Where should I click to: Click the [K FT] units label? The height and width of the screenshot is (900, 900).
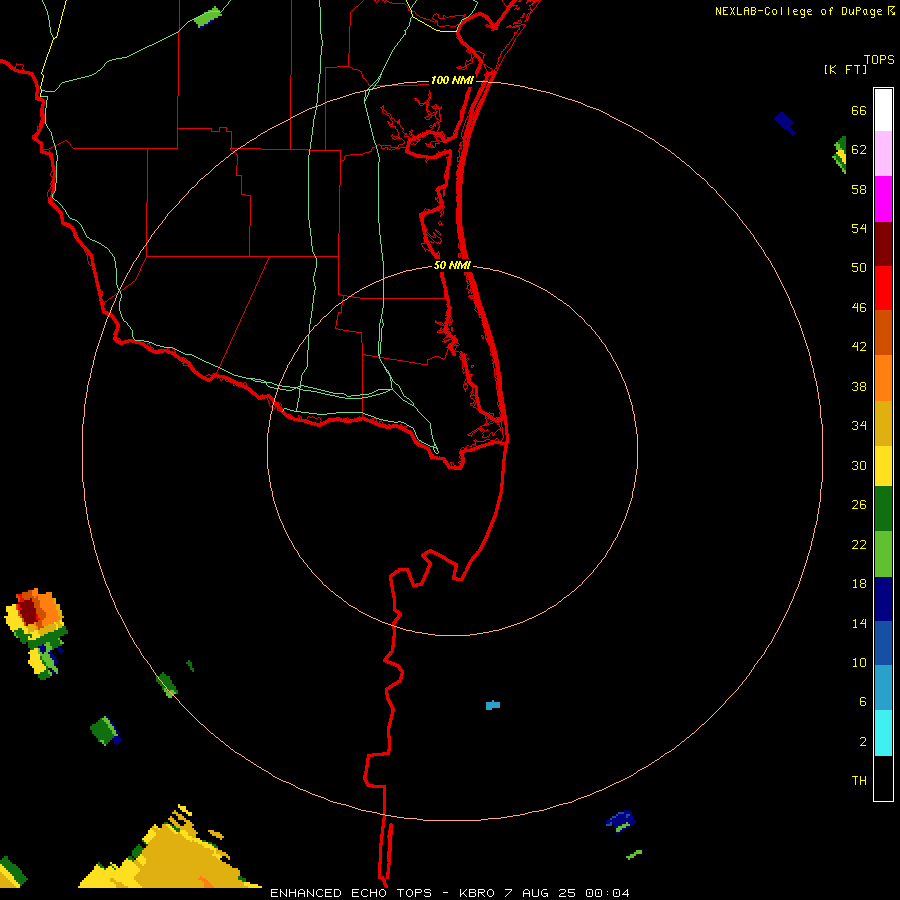click(x=845, y=69)
